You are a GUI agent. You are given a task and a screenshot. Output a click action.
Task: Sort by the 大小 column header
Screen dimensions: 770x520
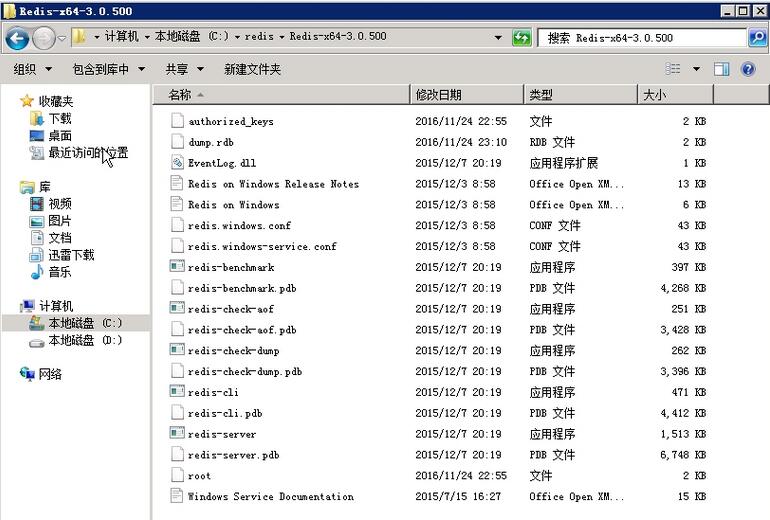click(676, 94)
